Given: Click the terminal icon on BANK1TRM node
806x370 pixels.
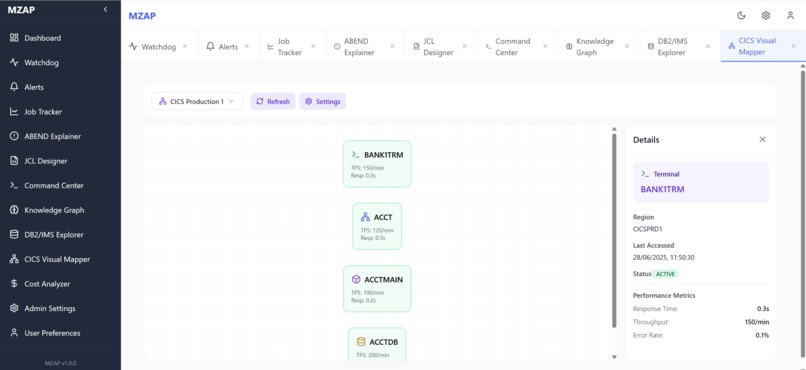Looking at the screenshot, I should [356, 155].
